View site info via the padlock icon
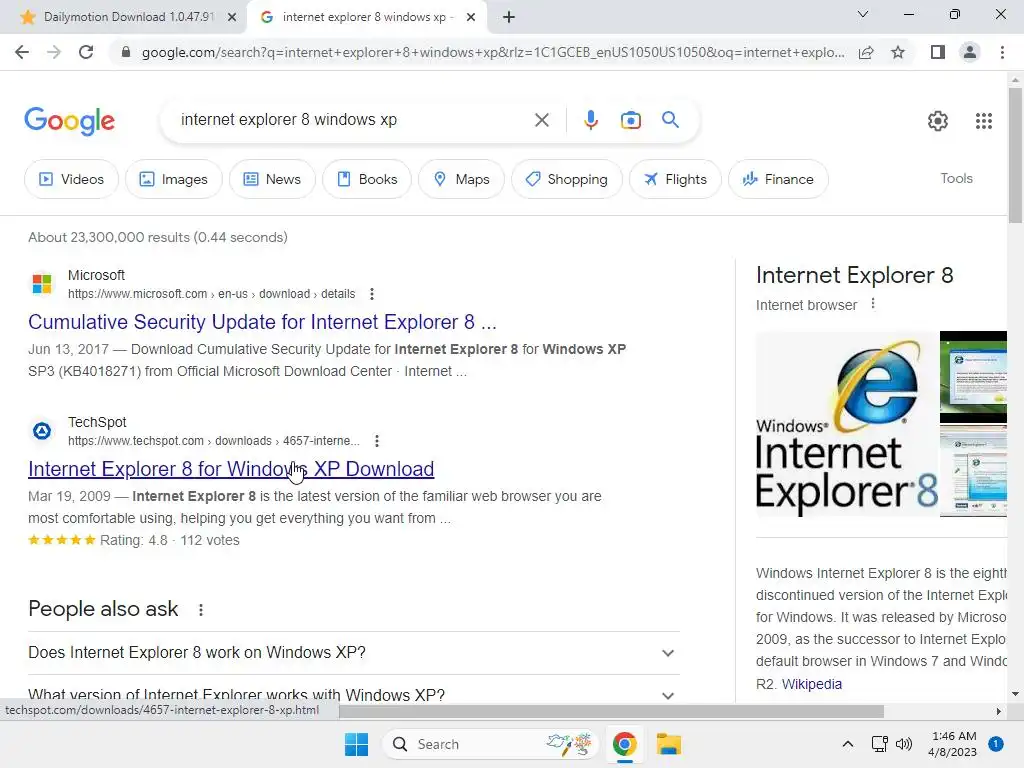 126,52
